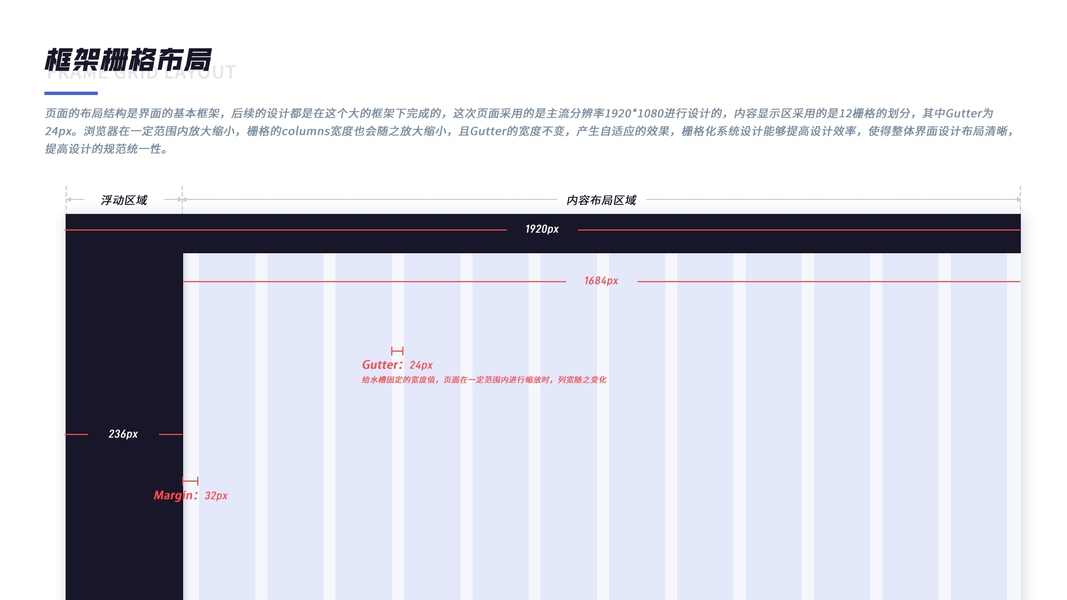Select the 内容布局区域 label
1067x600 pixels.
[601, 200]
